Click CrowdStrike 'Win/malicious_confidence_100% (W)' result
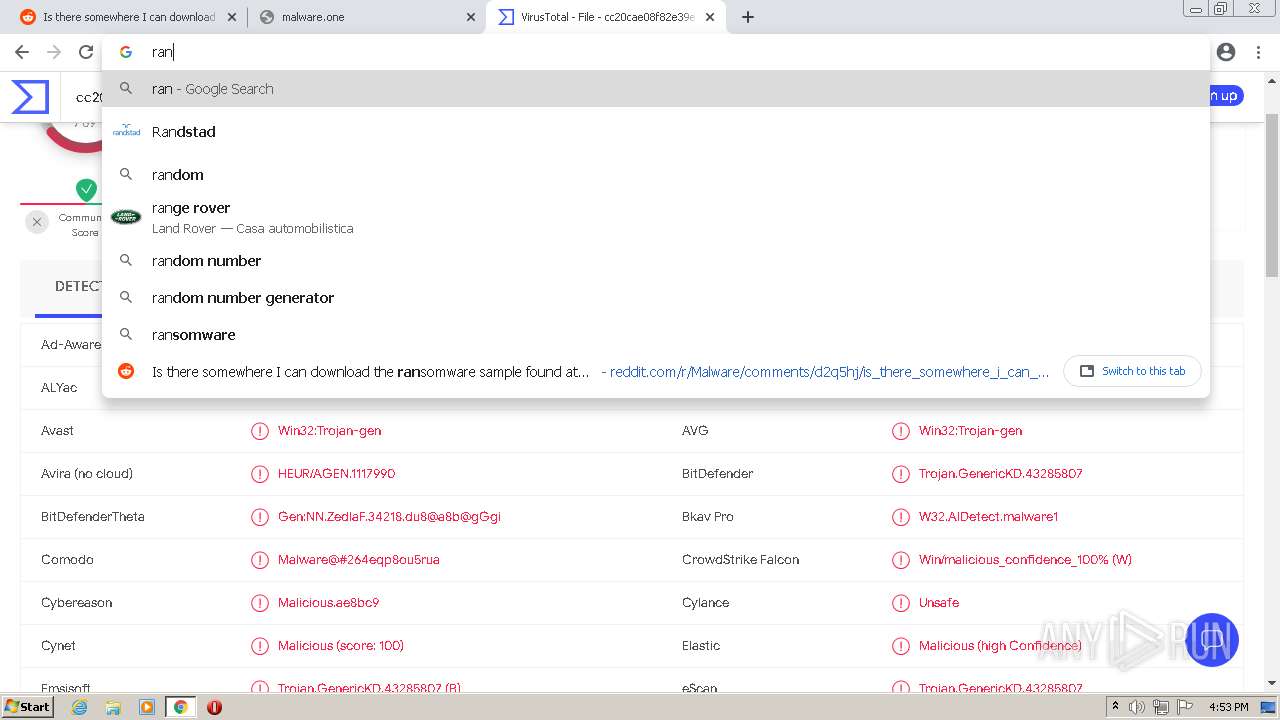 (1025, 560)
